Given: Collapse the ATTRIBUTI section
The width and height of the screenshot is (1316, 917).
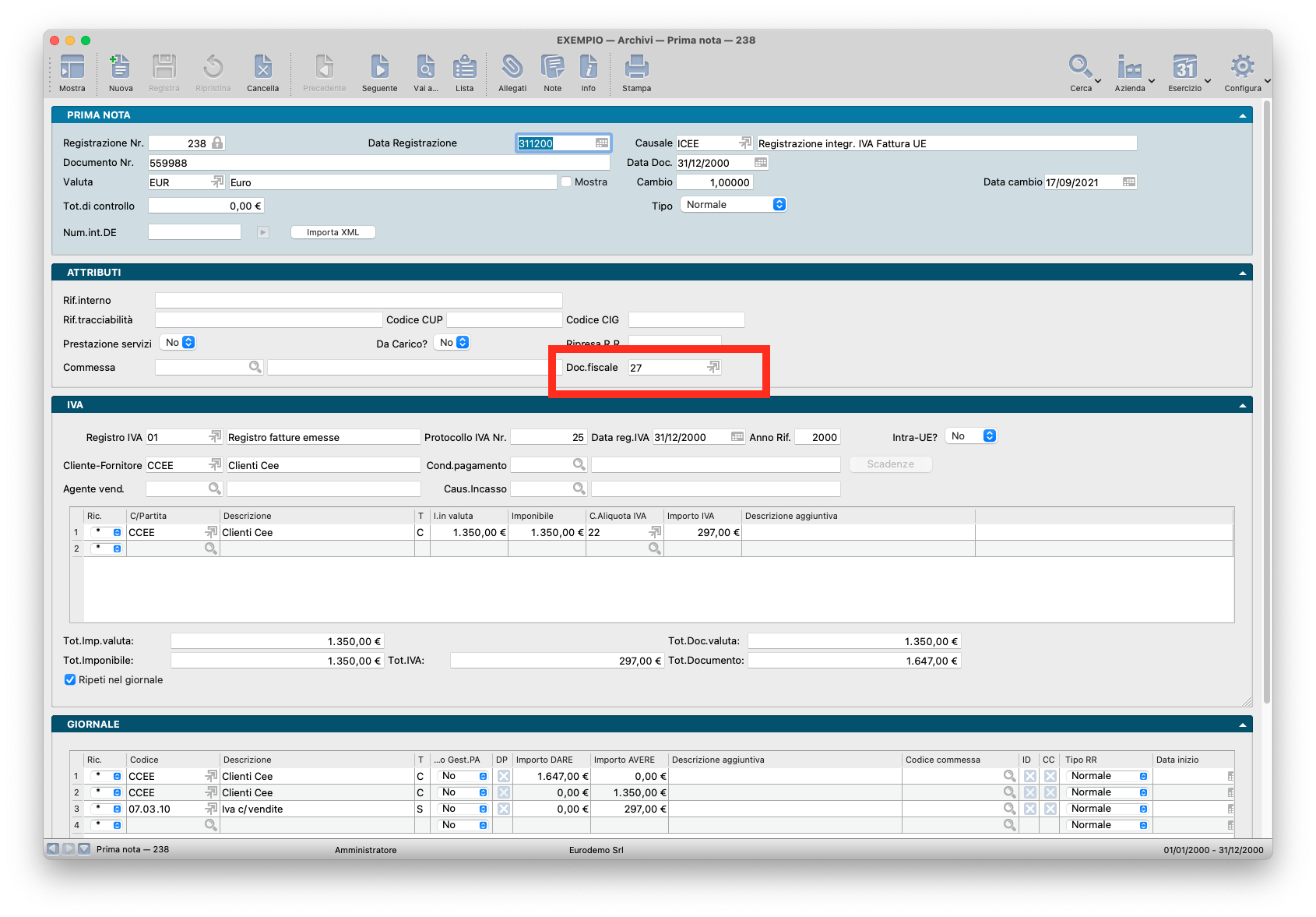Looking at the screenshot, I should click(1242, 273).
